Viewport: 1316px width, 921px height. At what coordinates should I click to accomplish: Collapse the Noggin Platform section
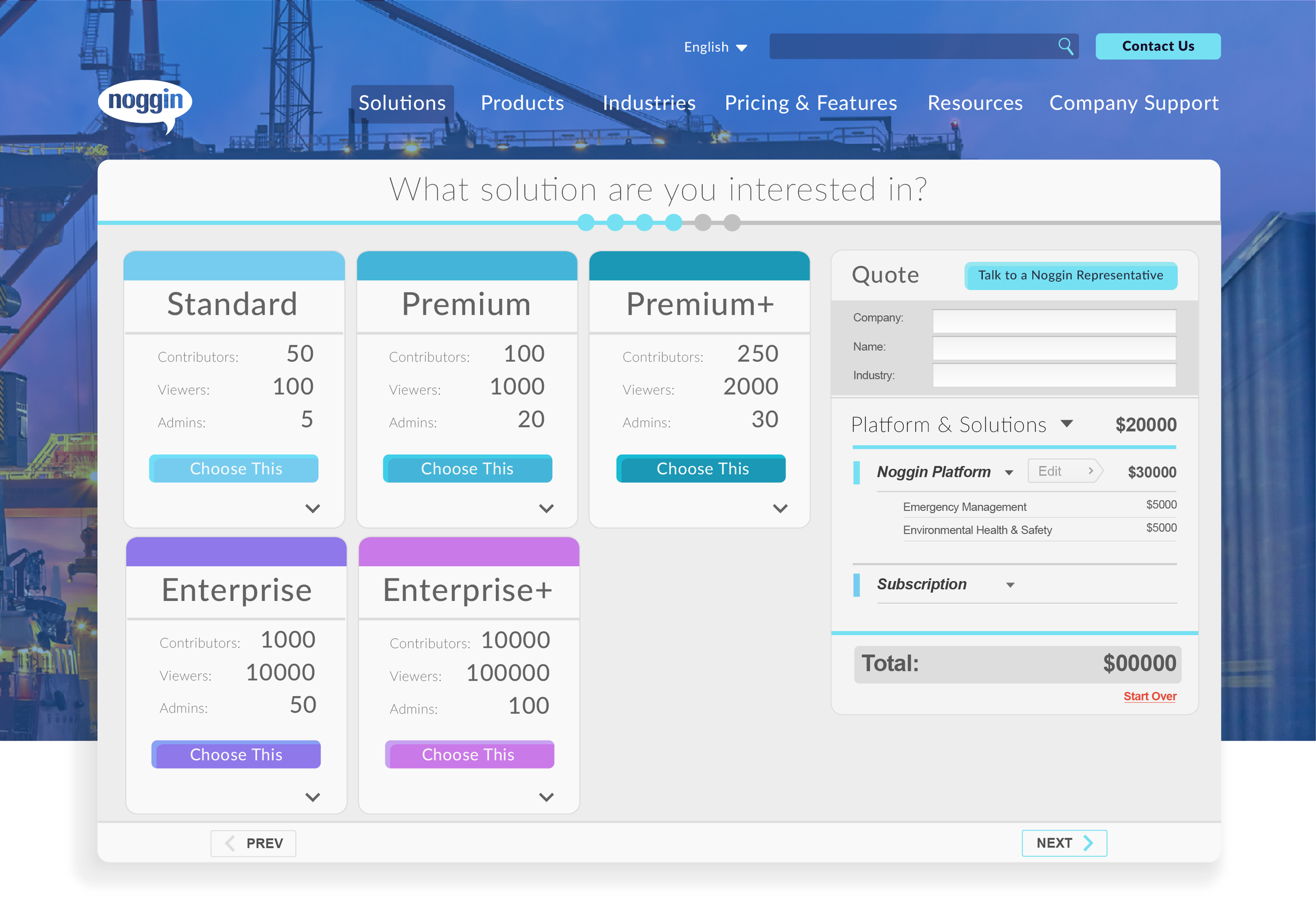pos(1009,472)
